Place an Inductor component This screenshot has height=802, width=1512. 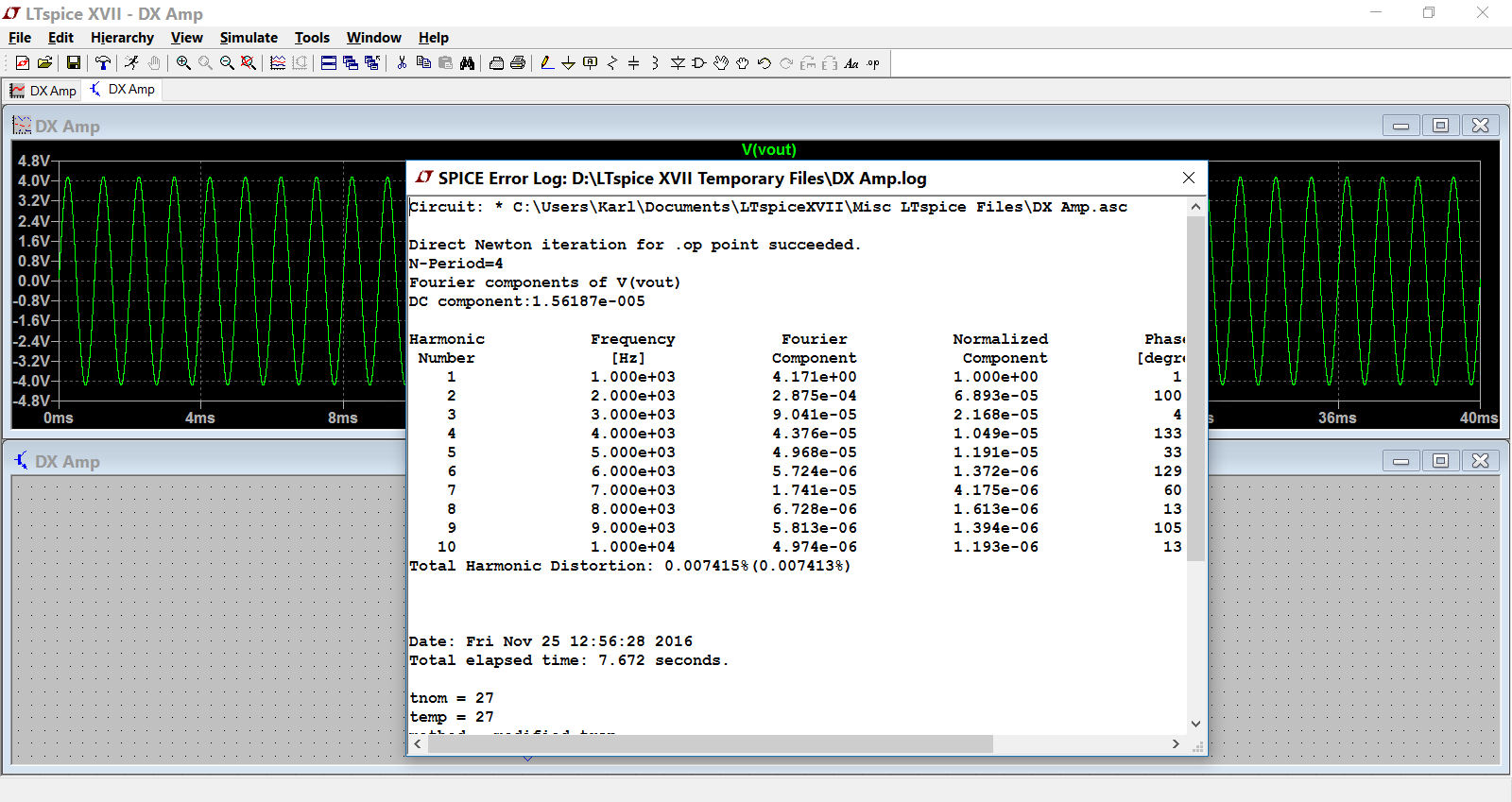pos(656,63)
